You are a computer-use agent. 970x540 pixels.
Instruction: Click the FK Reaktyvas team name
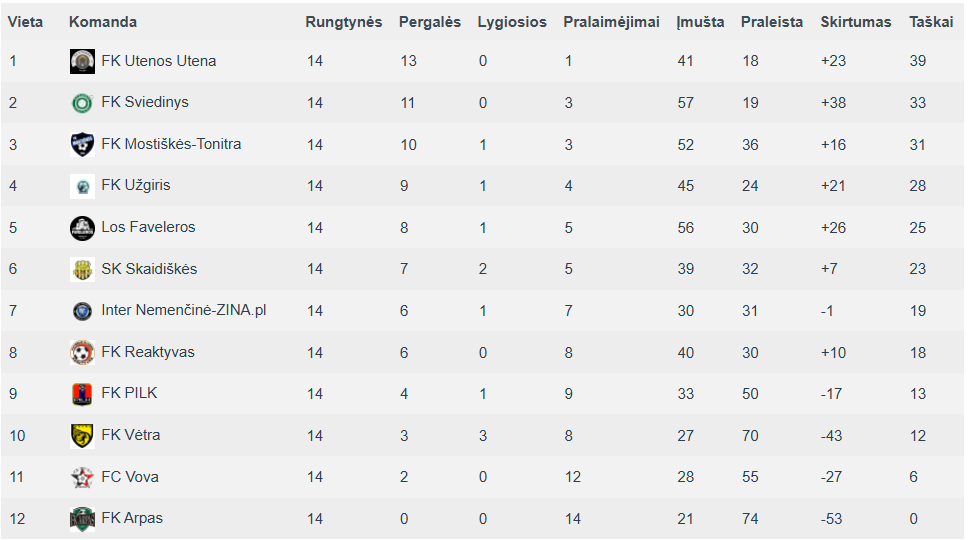pos(148,352)
